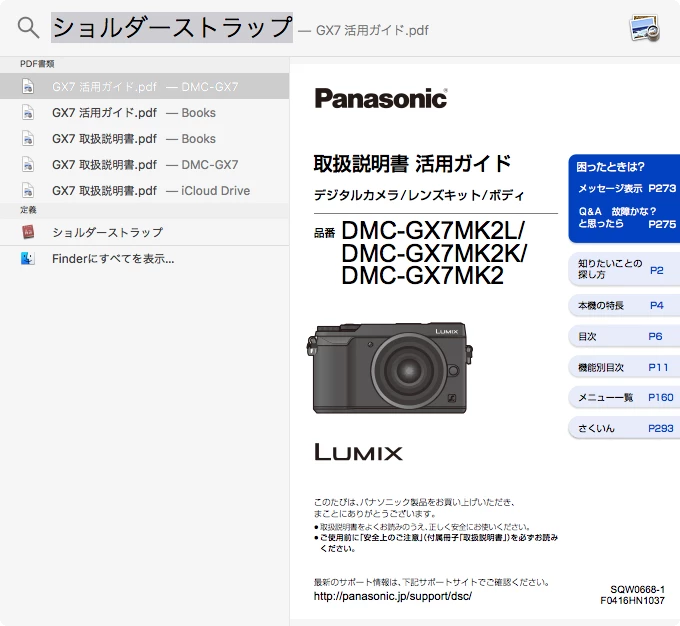Click the 取扱説明書 活用ガイド title

click(x=412, y=164)
